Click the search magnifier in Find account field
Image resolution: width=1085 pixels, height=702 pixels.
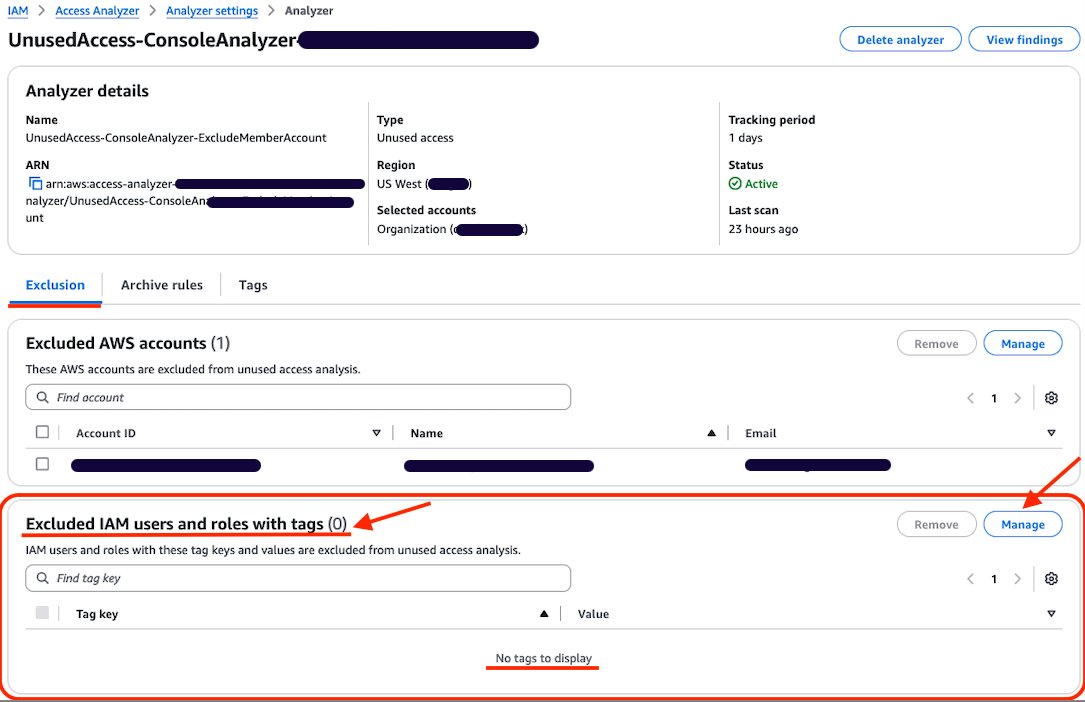41,396
